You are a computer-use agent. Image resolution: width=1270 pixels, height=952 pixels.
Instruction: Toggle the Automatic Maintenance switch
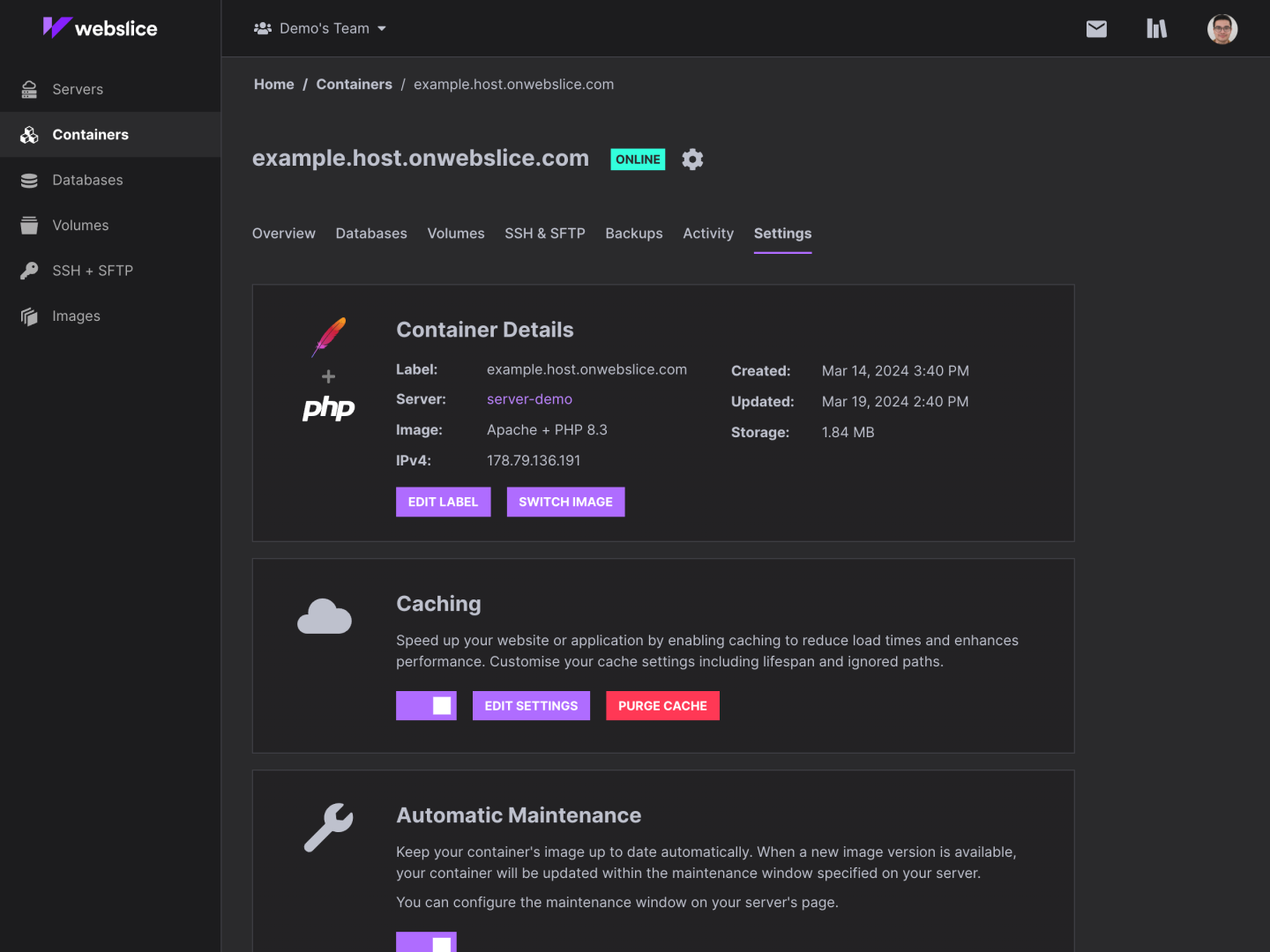pyautogui.click(x=426, y=941)
